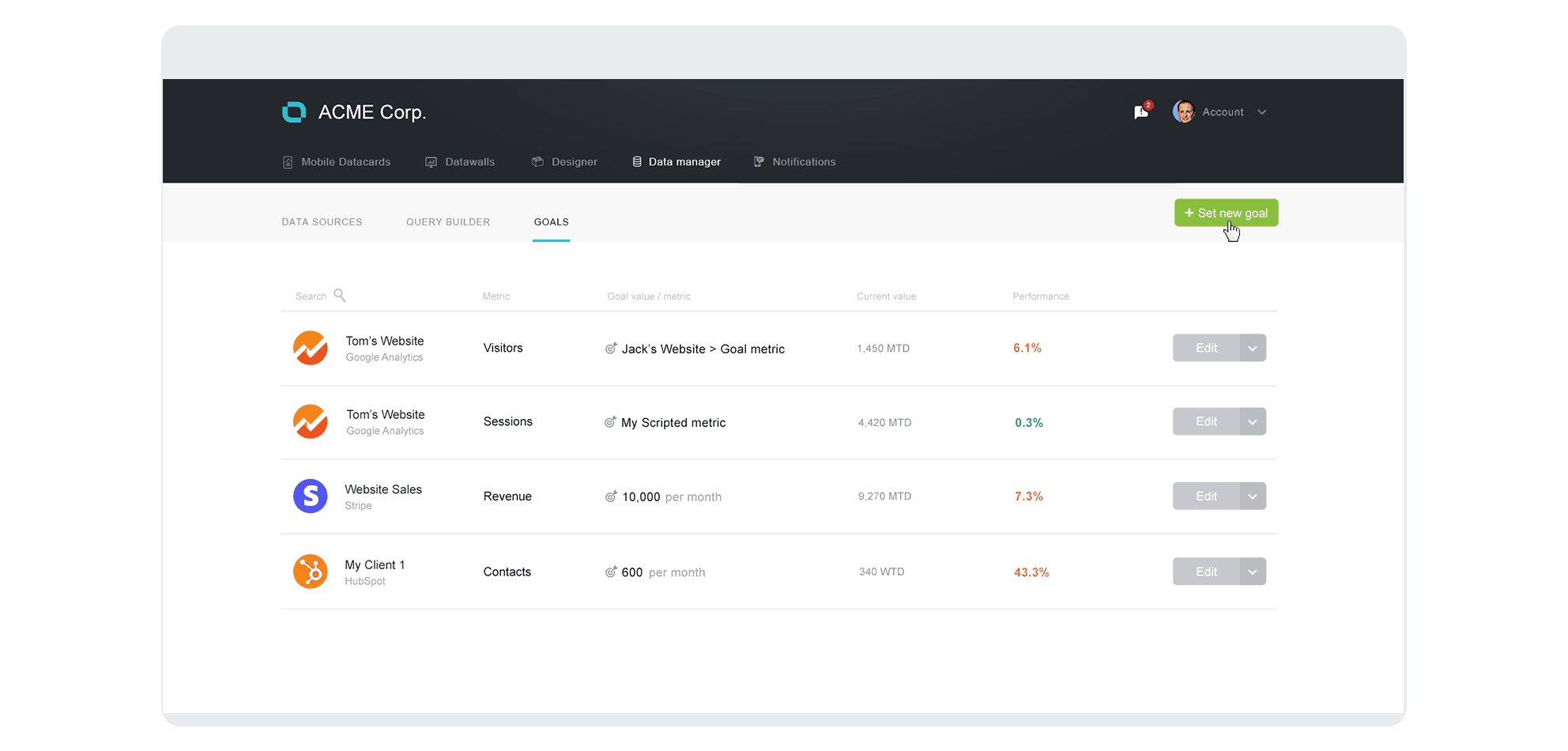Screen dimensions: 1568x751
Task: Switch to the Query Builder tab
Action: [x=448, y=222]
